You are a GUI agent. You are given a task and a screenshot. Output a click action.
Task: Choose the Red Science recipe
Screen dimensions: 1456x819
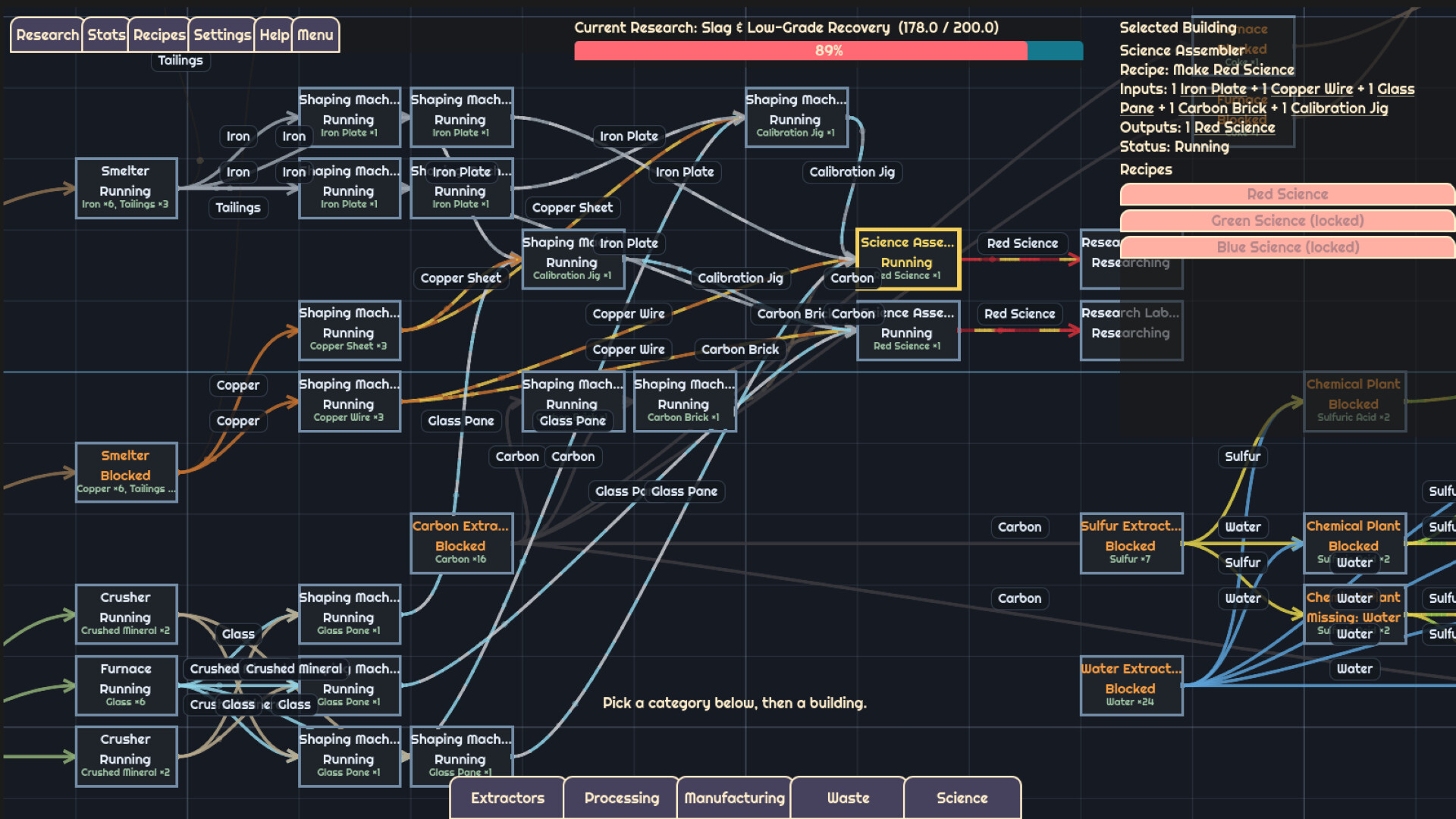coord(1287,194)
